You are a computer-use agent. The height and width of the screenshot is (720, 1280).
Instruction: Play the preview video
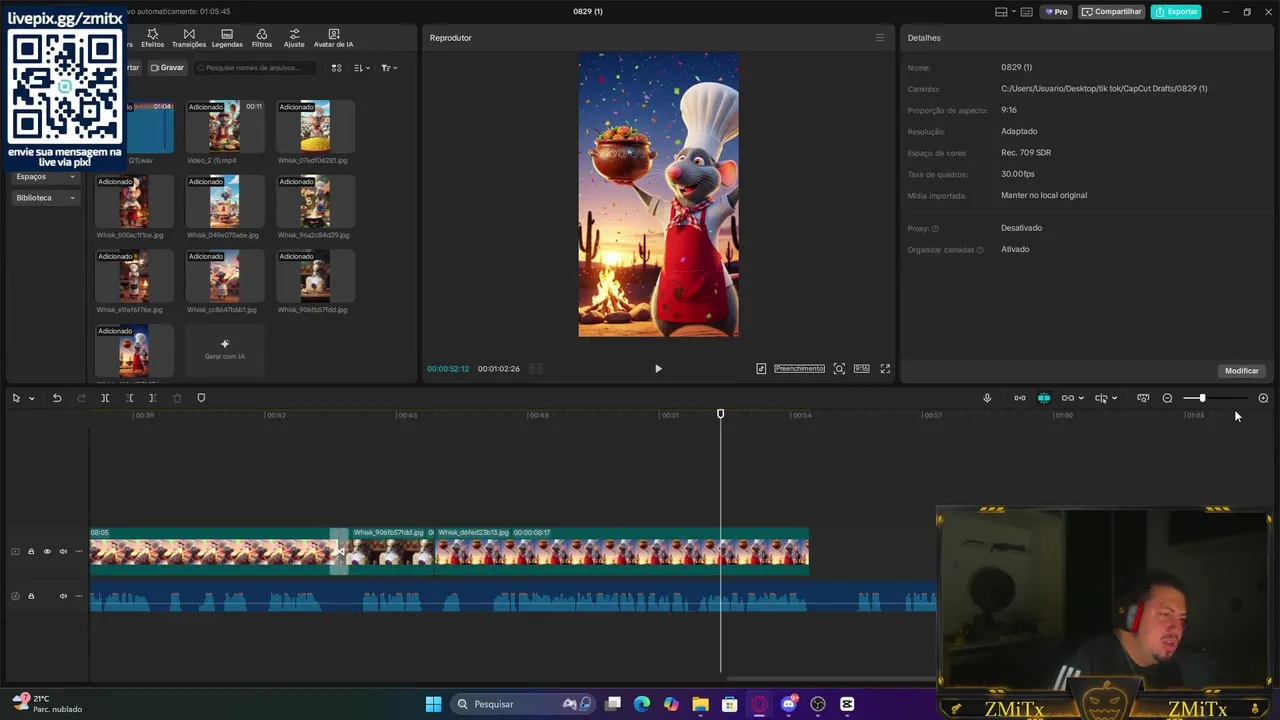pos(658,369)
